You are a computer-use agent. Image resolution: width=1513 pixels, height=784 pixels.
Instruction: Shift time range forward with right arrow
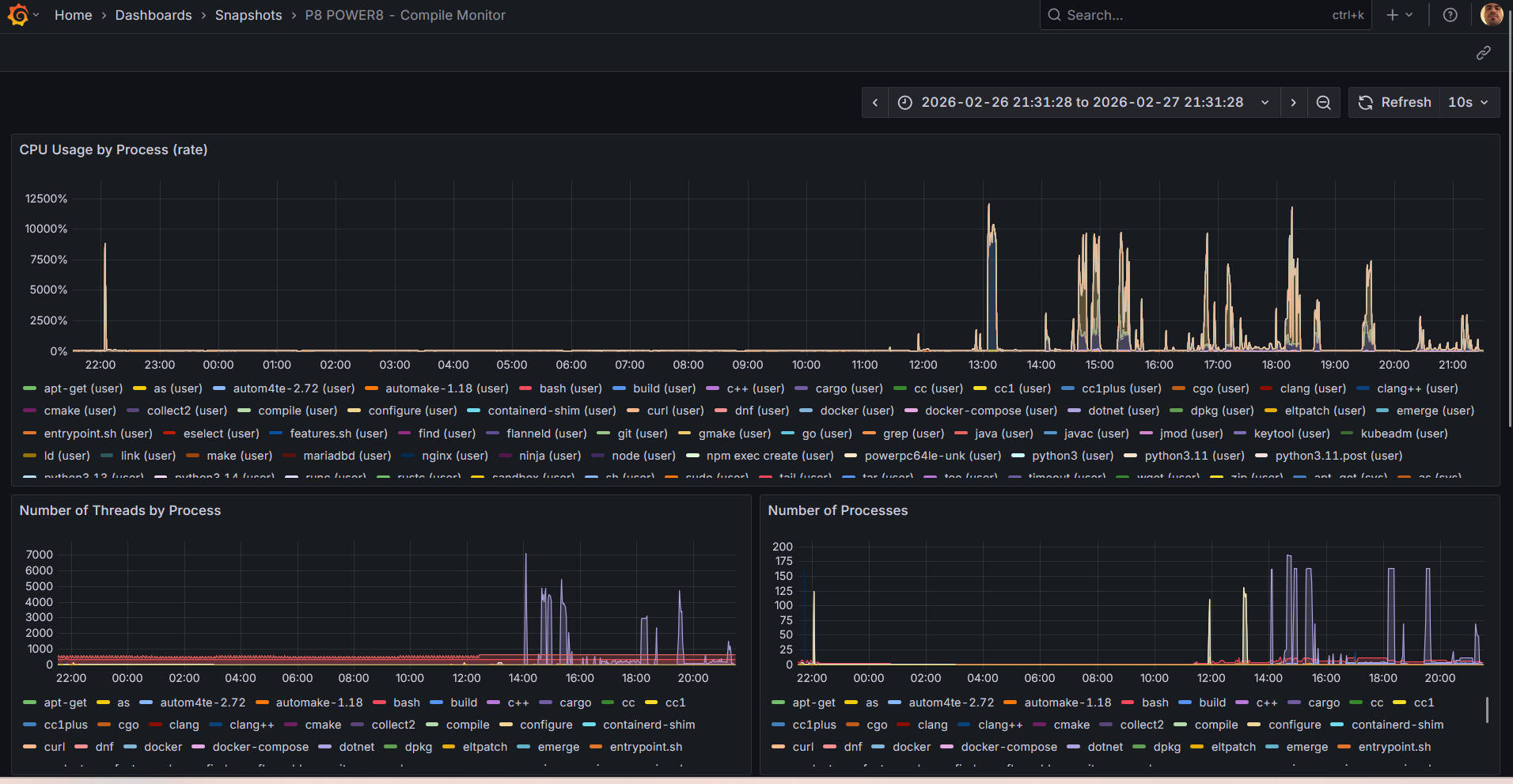tap(1293, 102)
